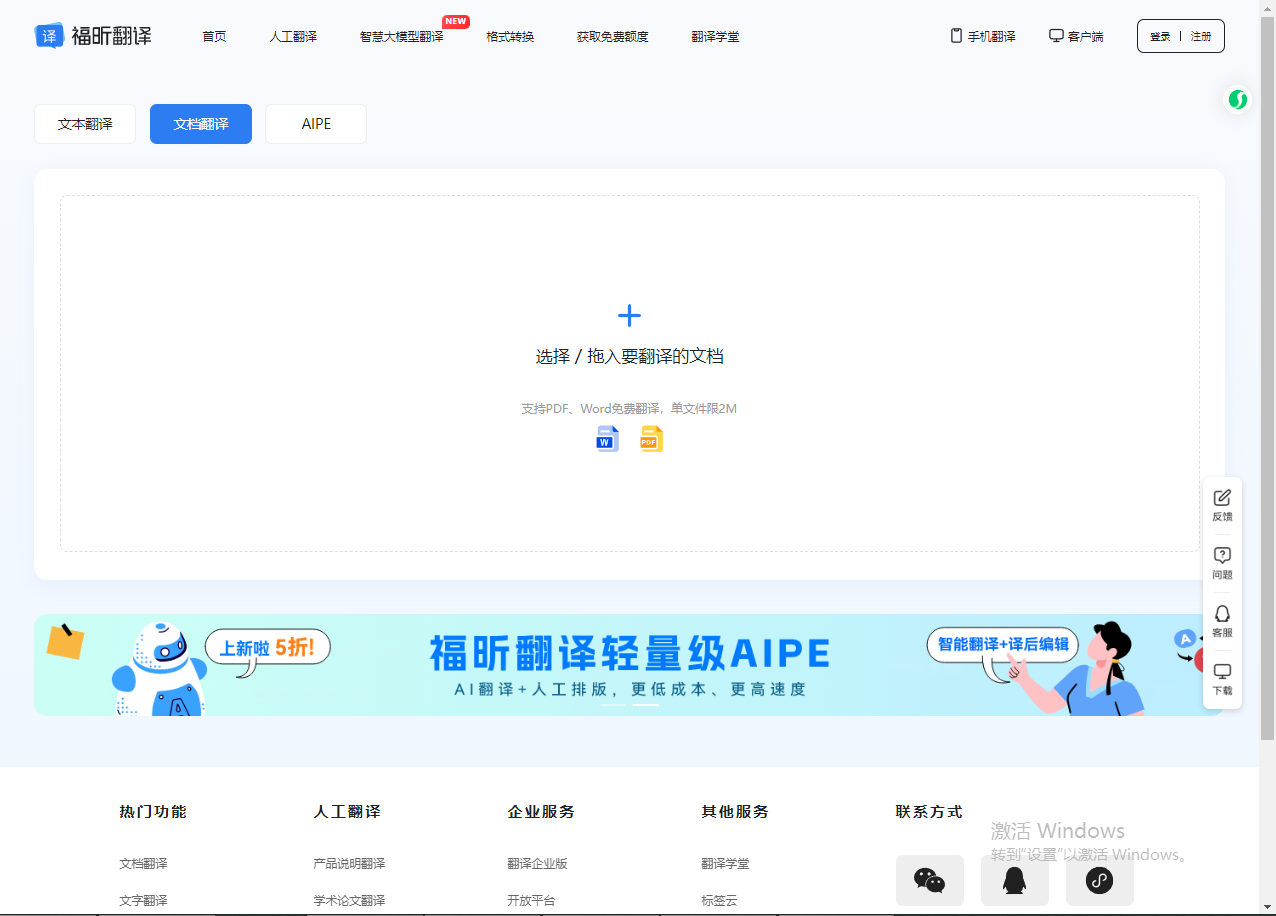The image size is (1276, 916).
Task: Click the 智能翻译+译后编辑 bubble
Action: coord(1003,645)
